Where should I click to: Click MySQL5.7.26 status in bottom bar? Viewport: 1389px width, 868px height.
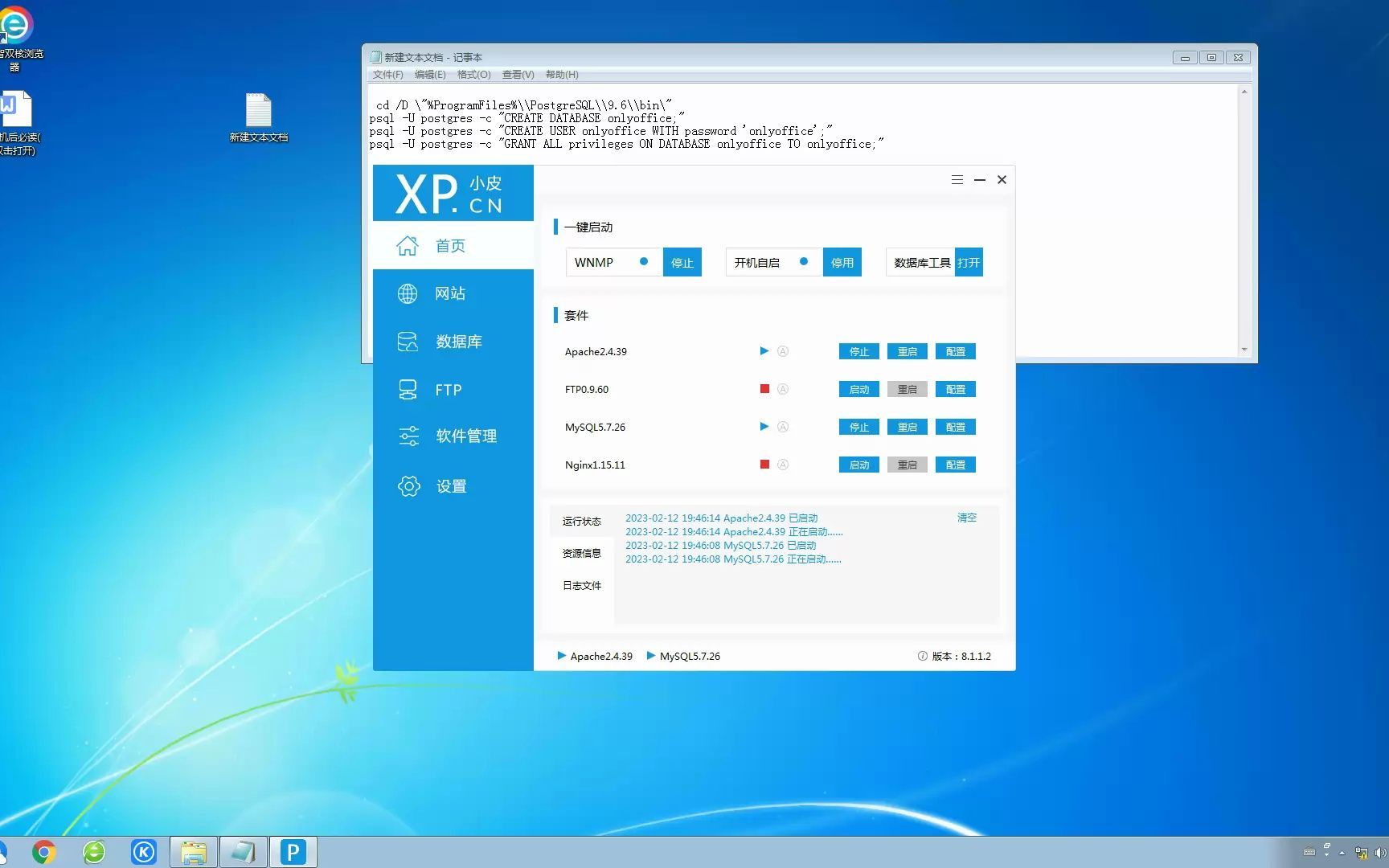click(x=683, y=656)
